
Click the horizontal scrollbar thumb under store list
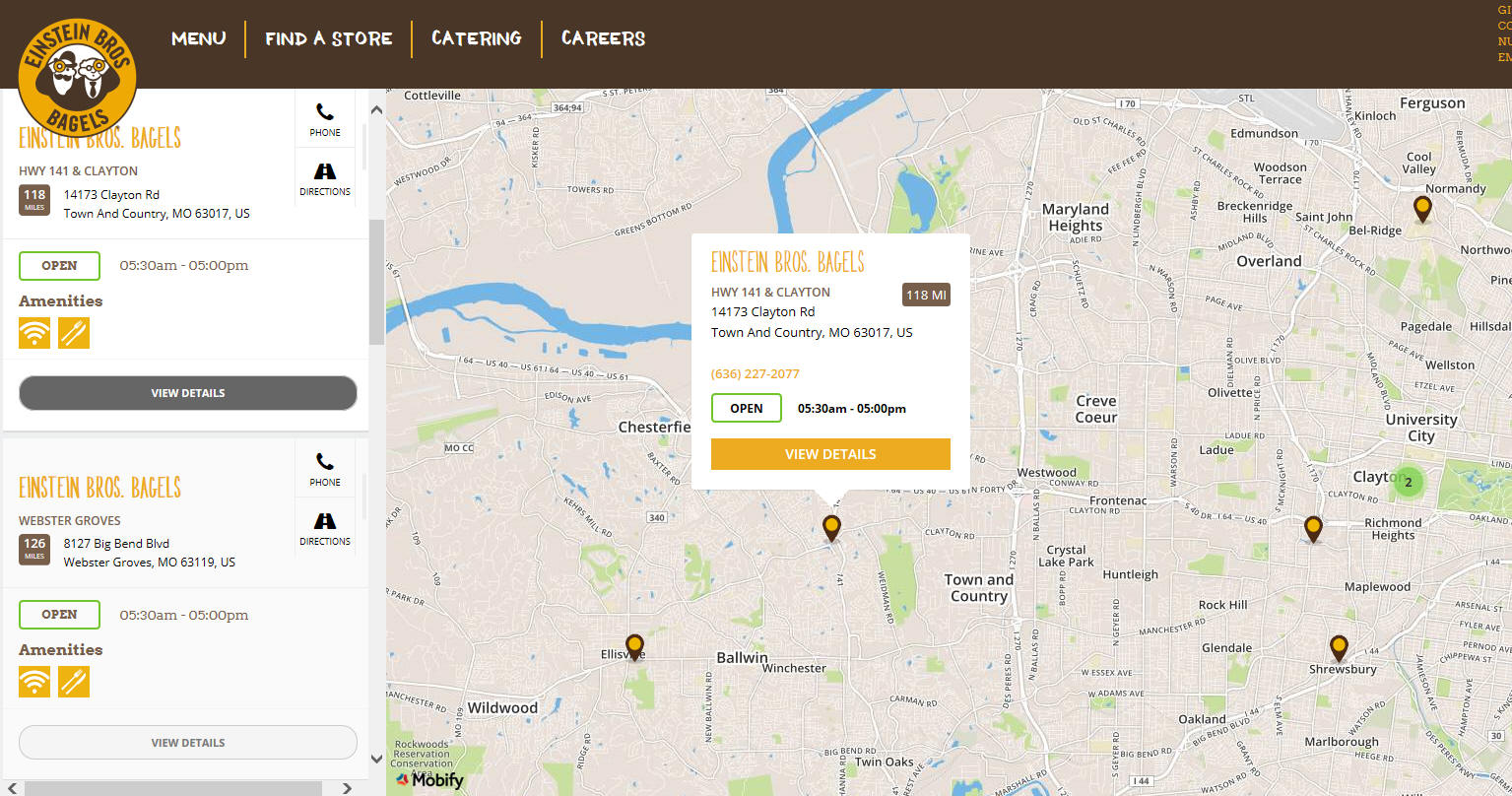pos(173,788)
